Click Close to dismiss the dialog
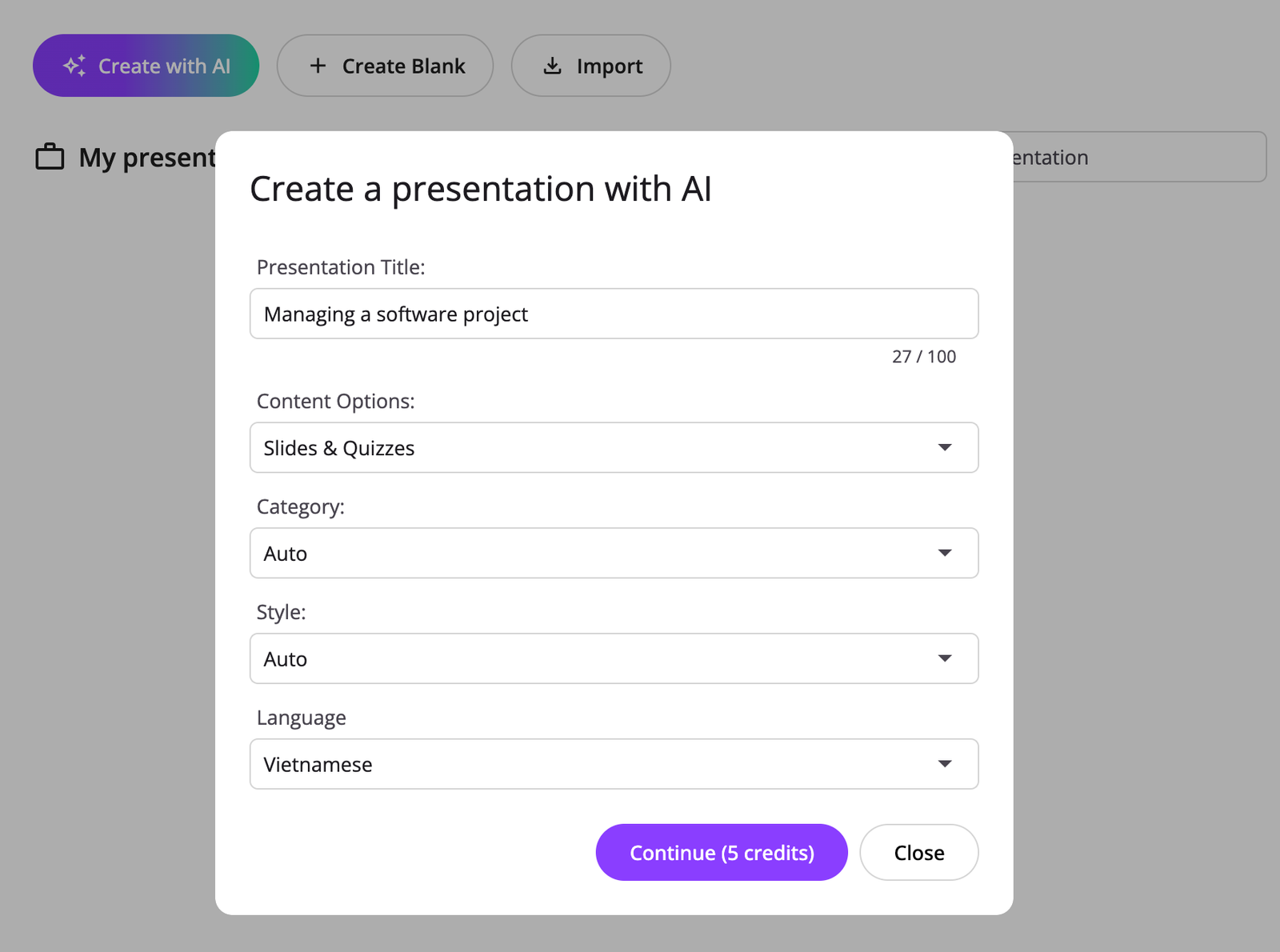The image size is (1280, 952). click(918, 852)
